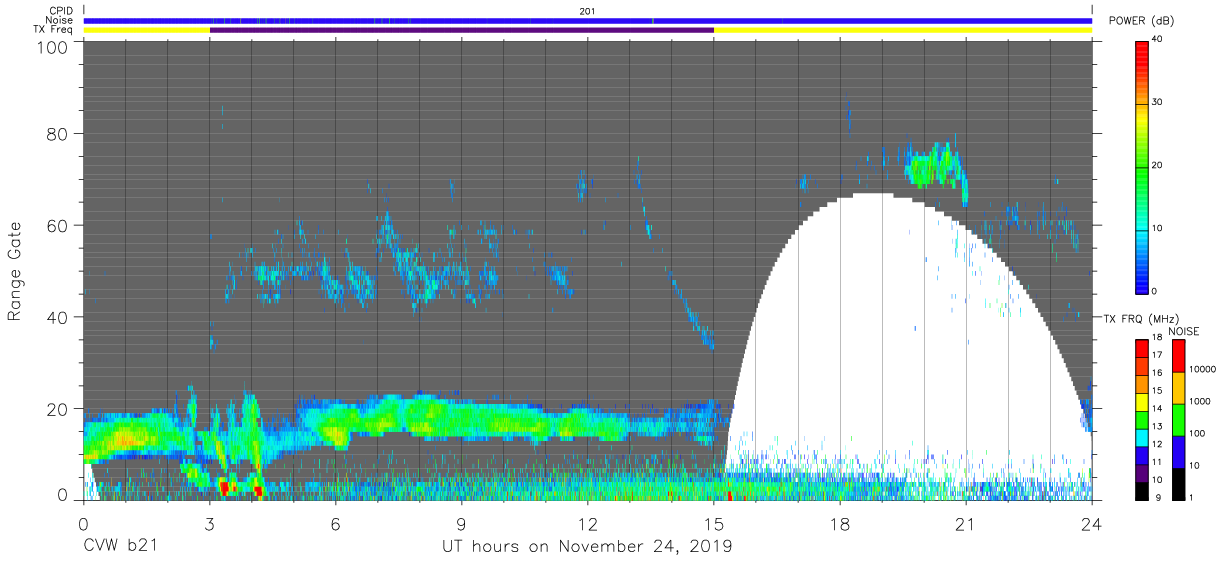This screenshot has height=567, width=1228.
Task: Click the power colorbar tick '40'
Action: tap(1157, 39)
